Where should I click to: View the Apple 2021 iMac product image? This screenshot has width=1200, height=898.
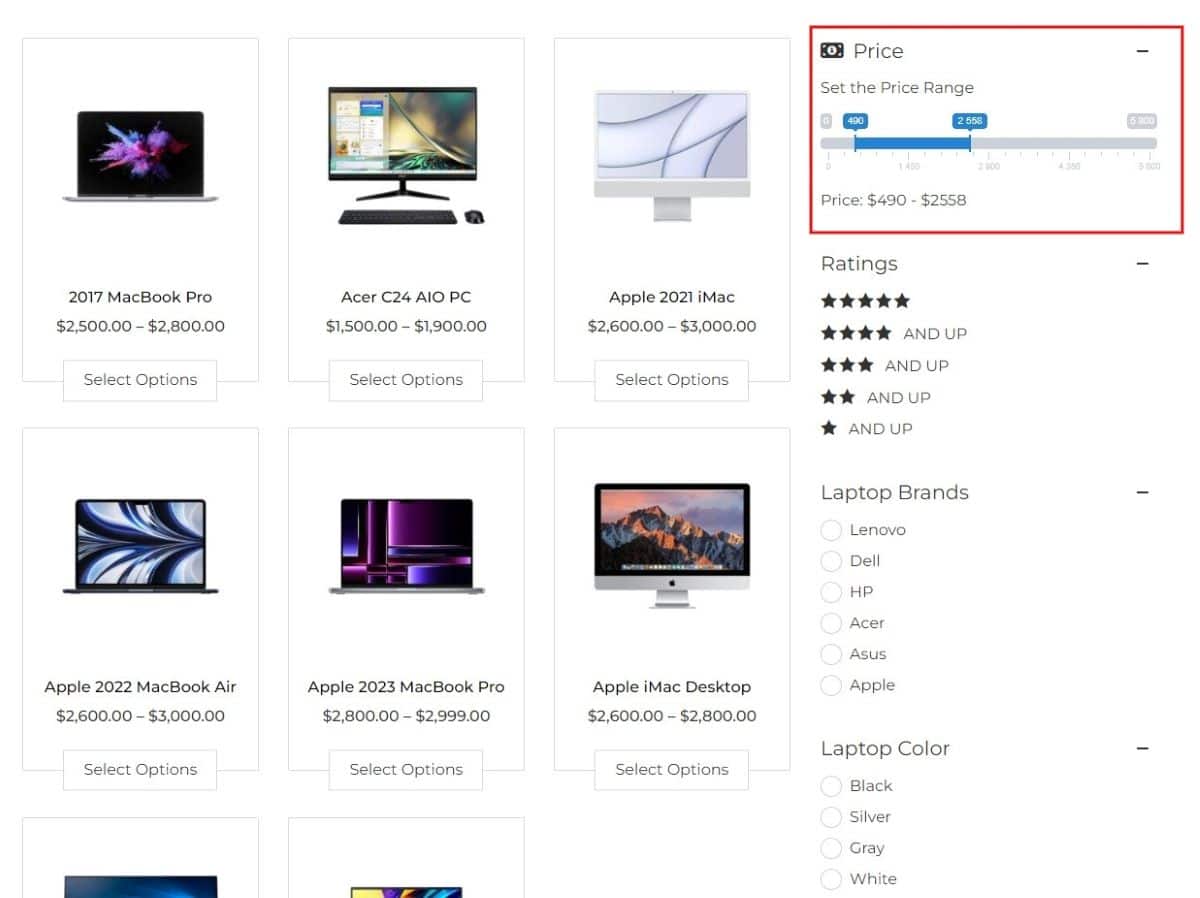672,155
